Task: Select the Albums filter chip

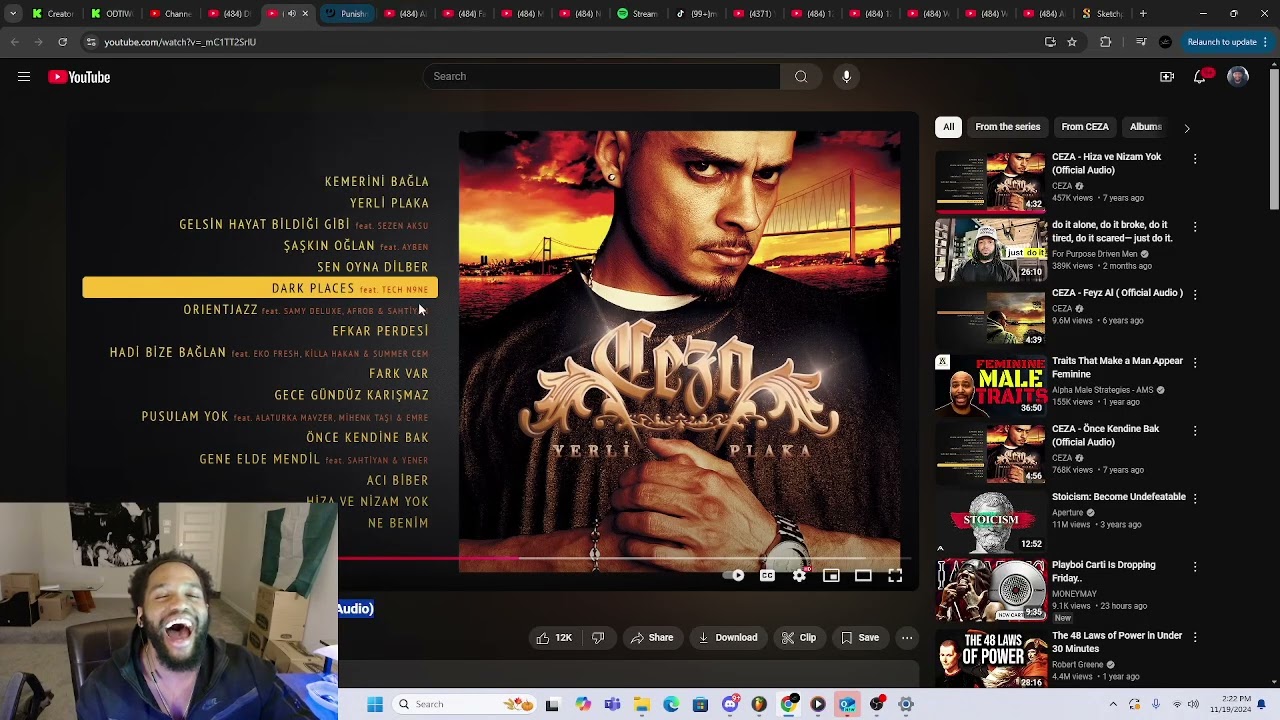Action: pyautogui.click(x=1145, y=127)
